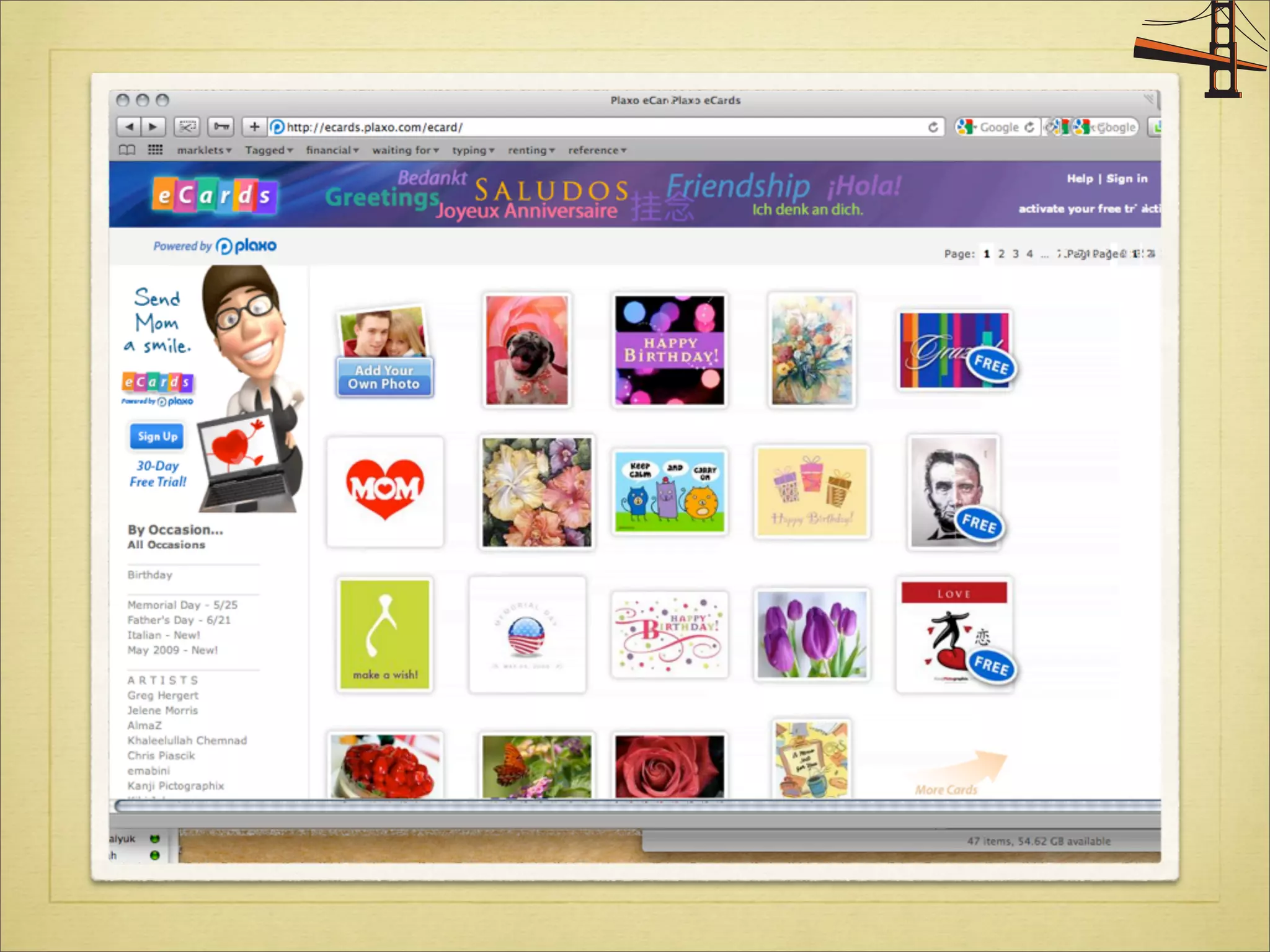Select the Birthday occasion

(x=150, y=575)
